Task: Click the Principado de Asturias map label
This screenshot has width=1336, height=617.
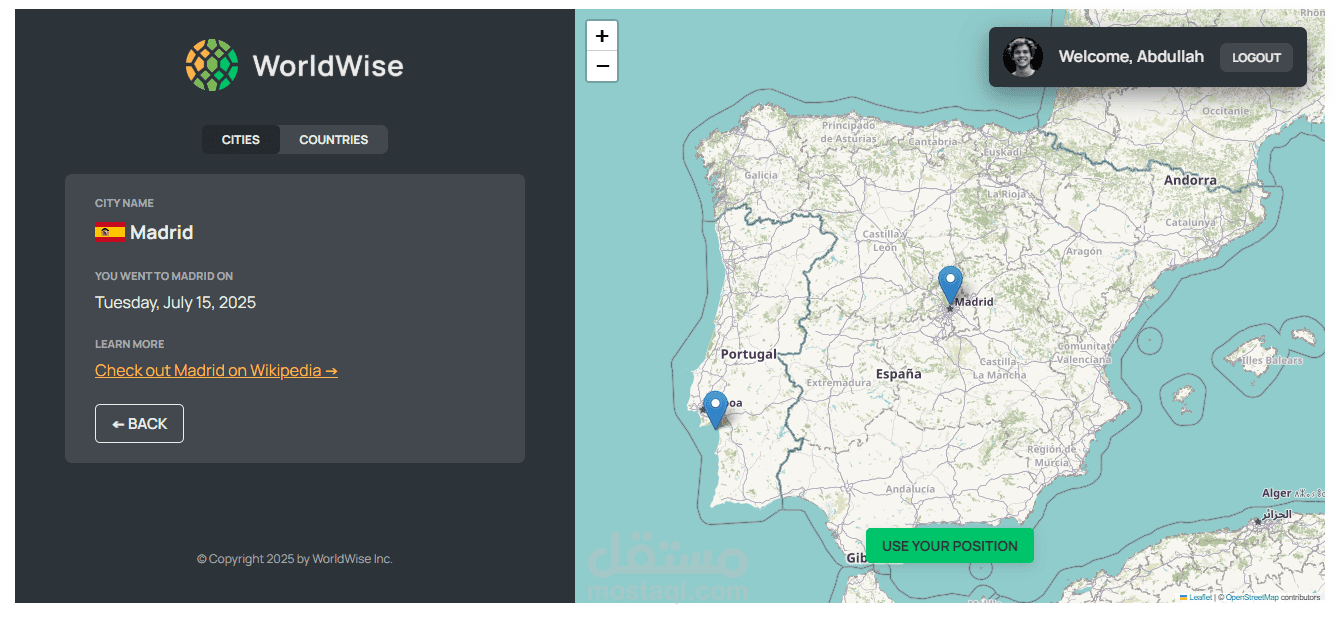Action: (848, 131)
